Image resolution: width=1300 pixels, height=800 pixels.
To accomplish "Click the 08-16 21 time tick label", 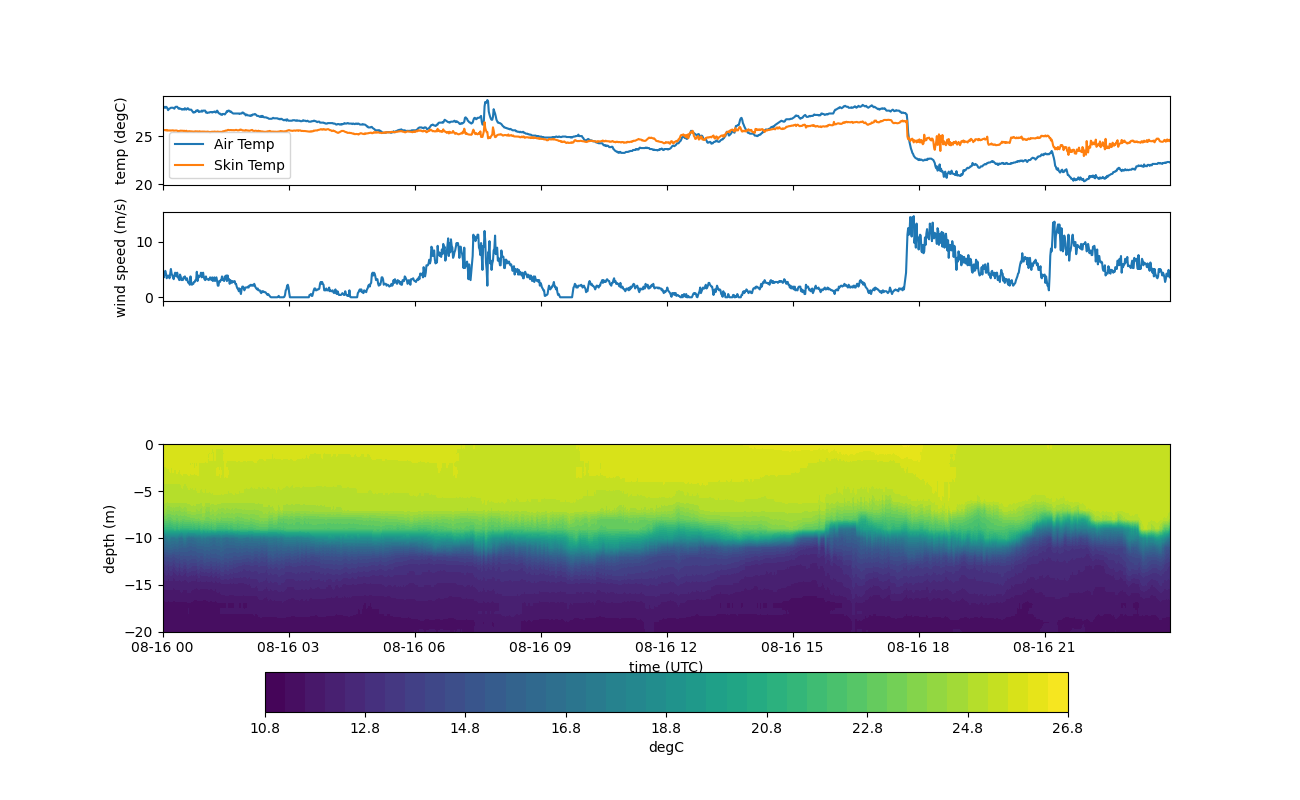I will pos(1045,647).
